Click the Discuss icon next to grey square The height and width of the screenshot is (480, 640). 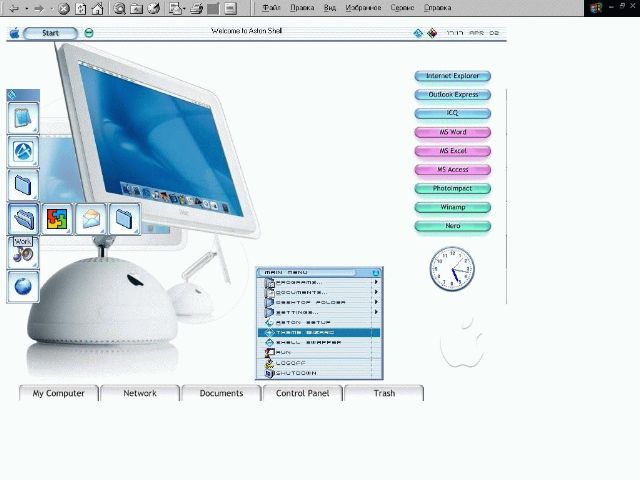[x=231, y=9]
